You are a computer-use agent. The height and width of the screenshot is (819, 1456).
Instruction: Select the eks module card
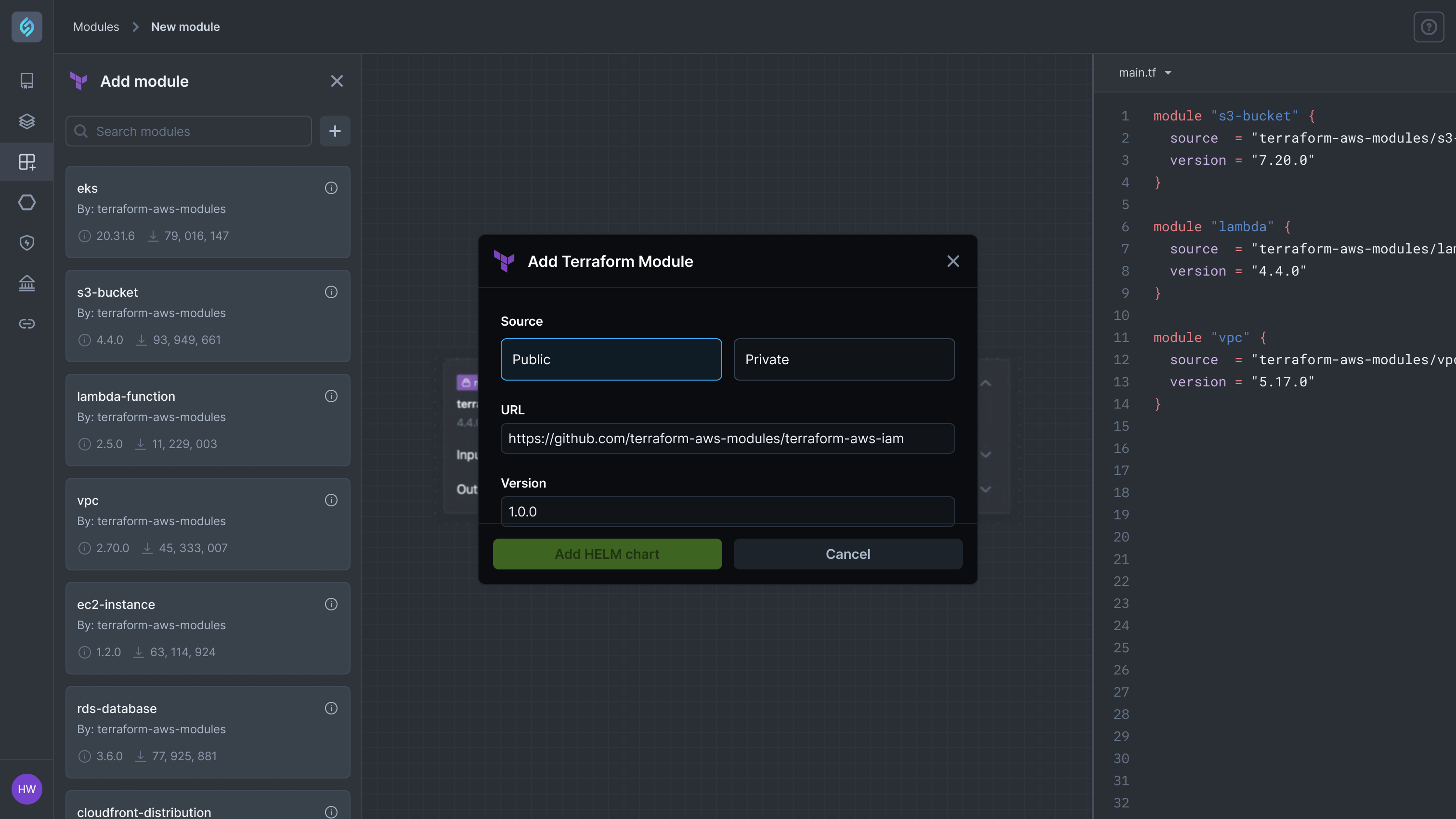coord(208,212)
